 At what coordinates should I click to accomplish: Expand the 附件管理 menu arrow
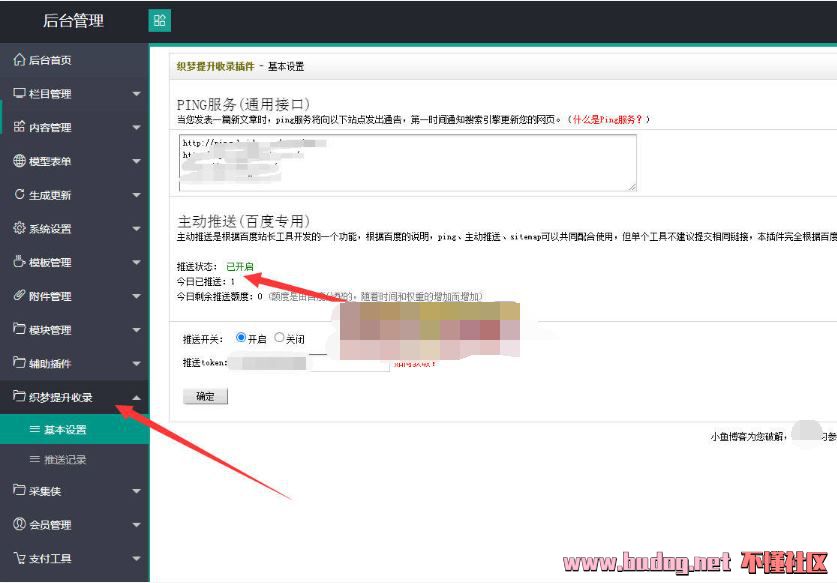point(137,296)
